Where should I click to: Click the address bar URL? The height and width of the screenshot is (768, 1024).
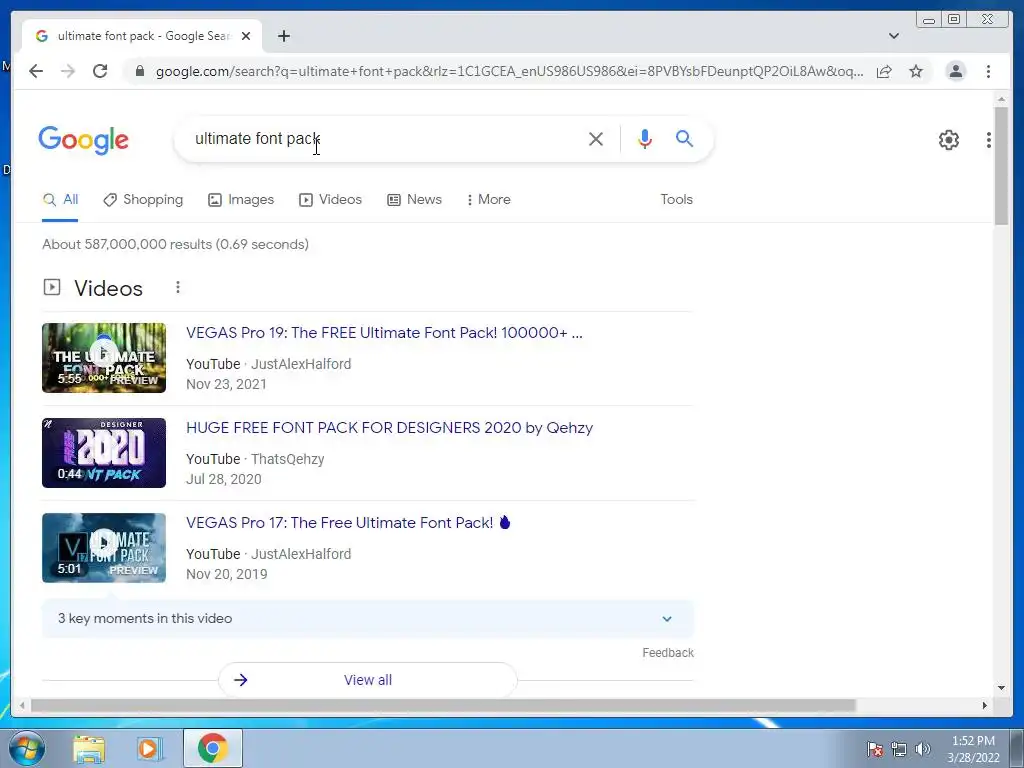click(509, 71)
